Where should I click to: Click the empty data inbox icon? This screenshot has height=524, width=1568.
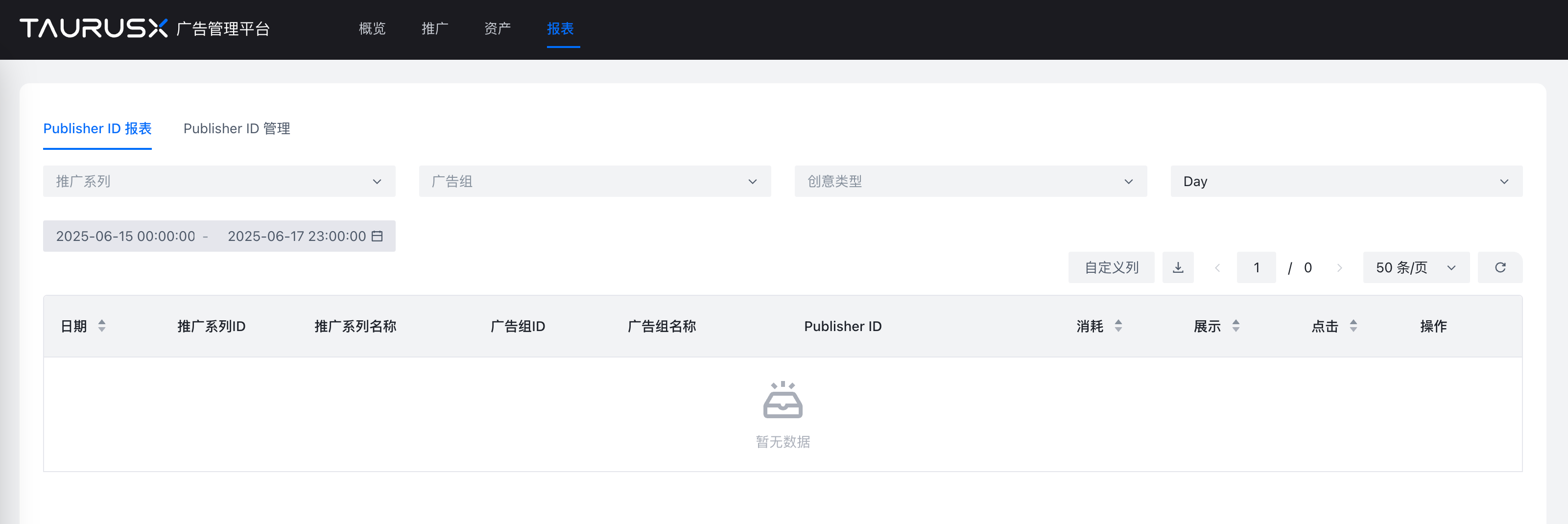pos(783,400)
